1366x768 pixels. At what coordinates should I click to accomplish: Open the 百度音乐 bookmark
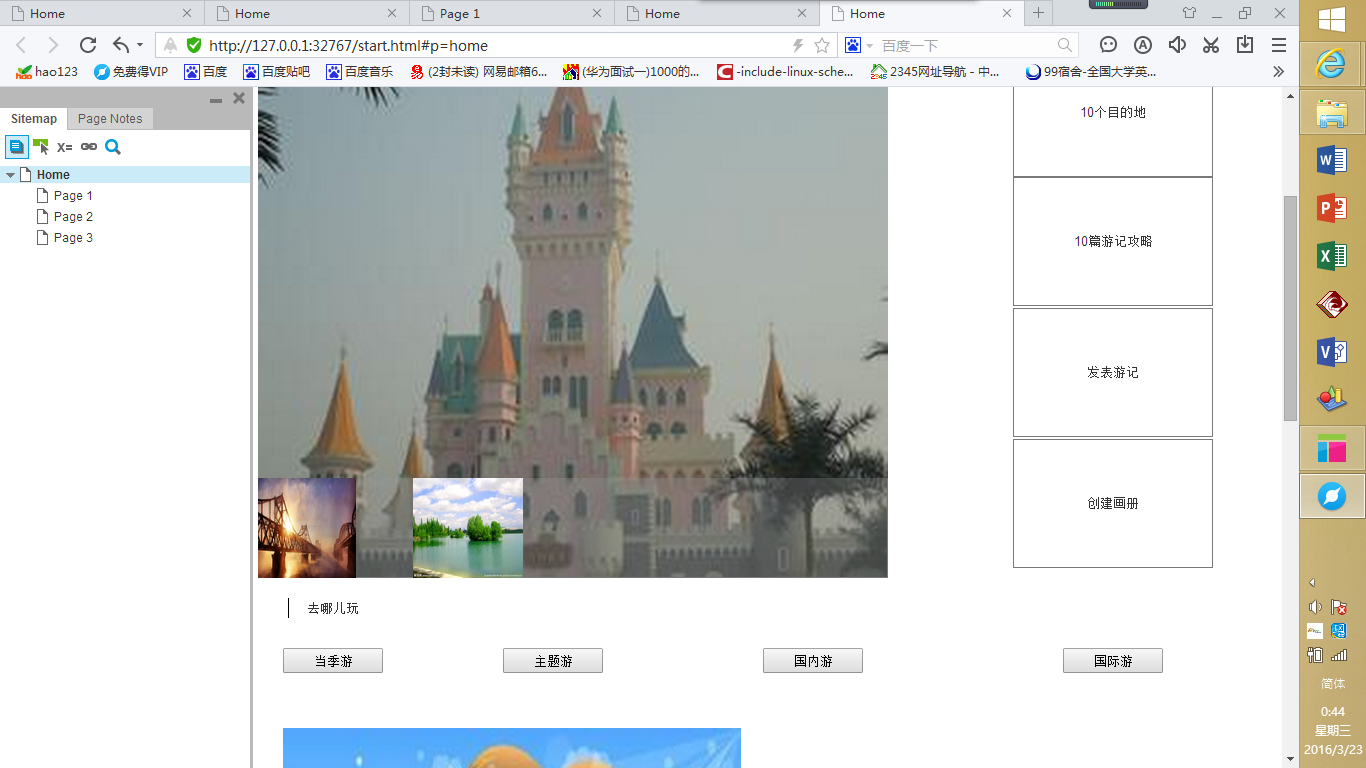pyautogui.click(x=360, y=72)
